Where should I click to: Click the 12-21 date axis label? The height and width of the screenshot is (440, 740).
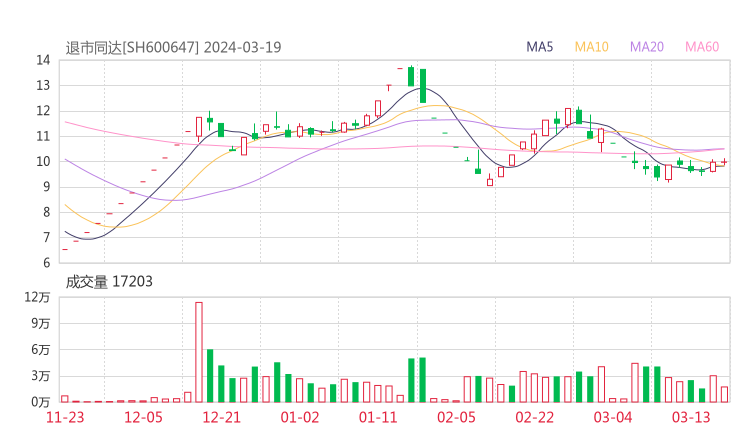221,417
